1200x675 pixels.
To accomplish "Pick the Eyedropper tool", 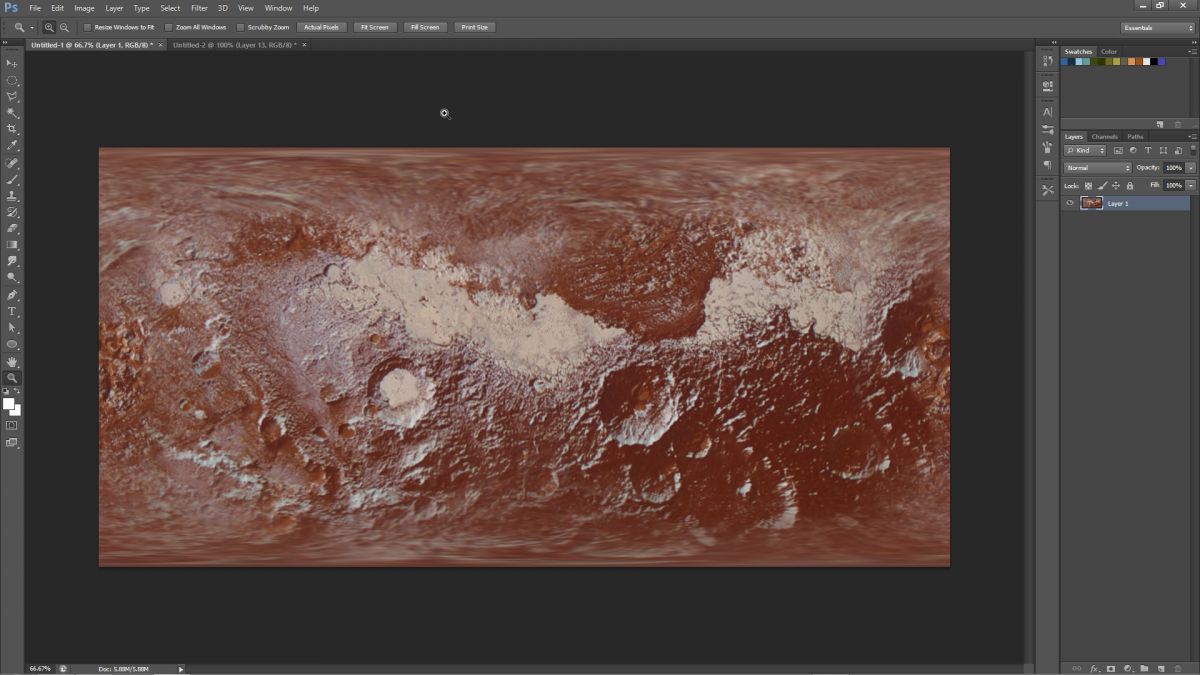I will coord(12,146).
